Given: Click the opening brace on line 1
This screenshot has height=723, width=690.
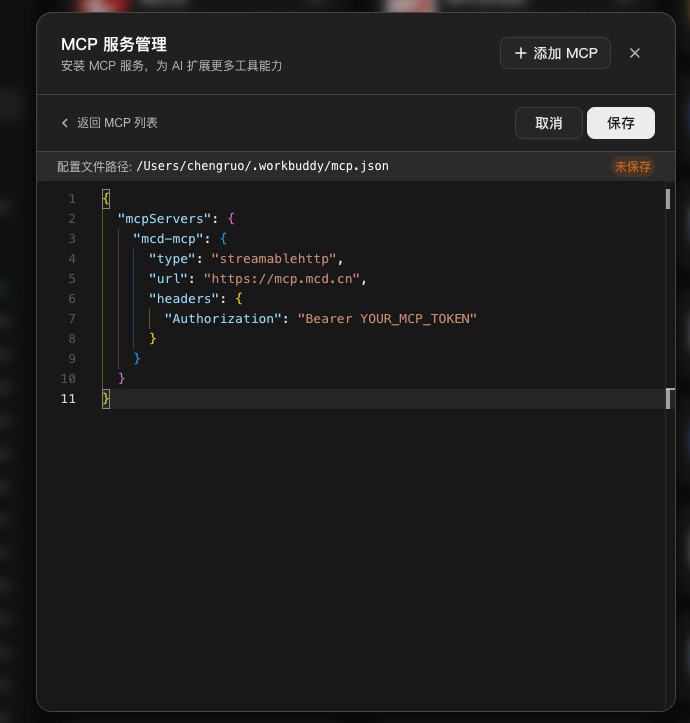Looking at the screenshot, I should coord(106,199).
